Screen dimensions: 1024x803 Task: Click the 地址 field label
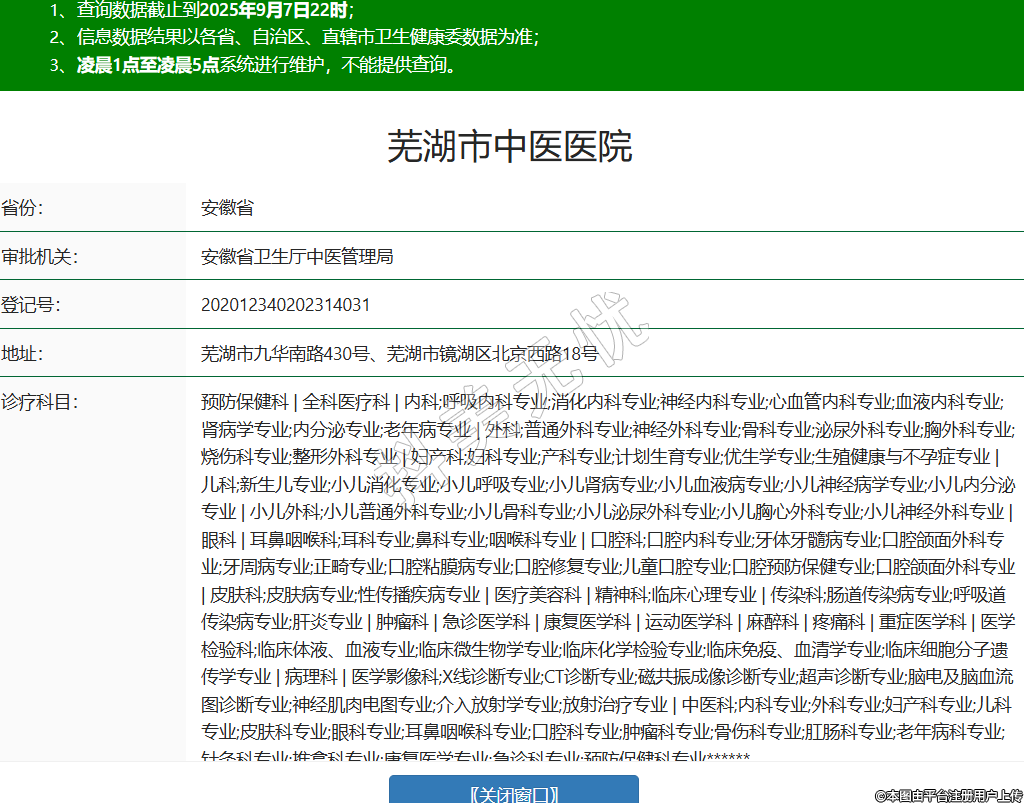[x=23, y=353]
